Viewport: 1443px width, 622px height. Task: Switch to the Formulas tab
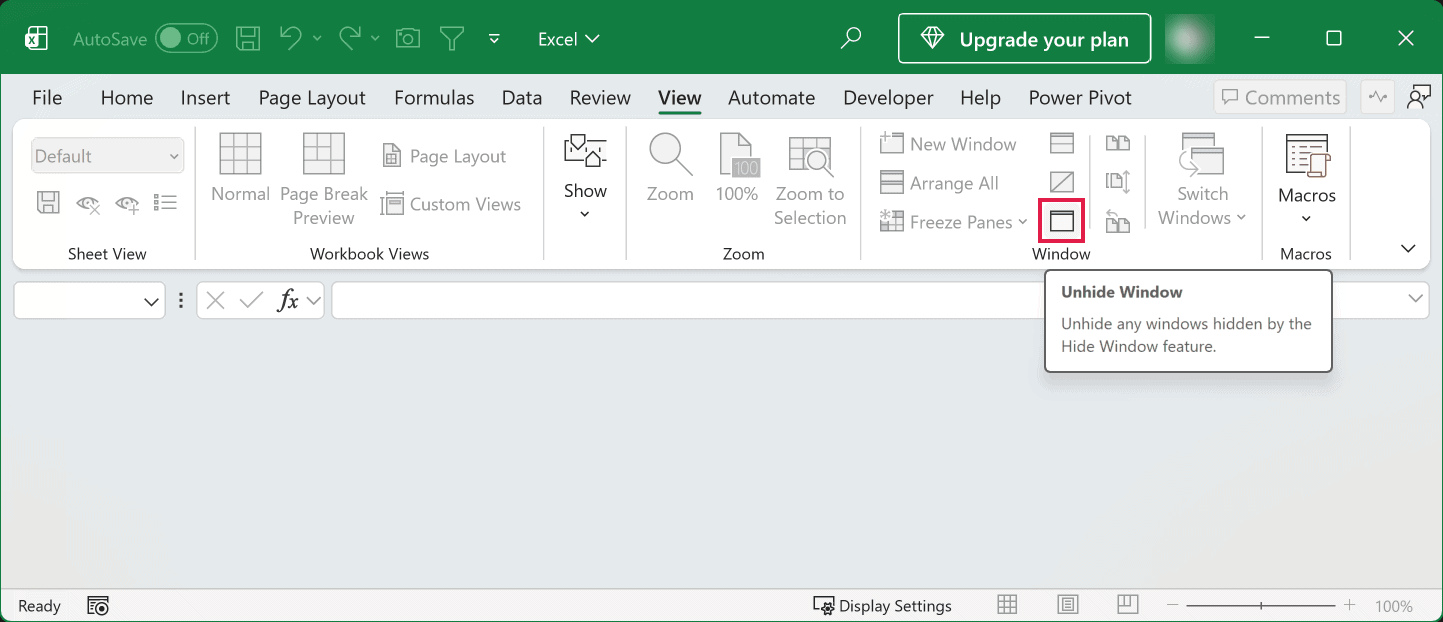[434, 97]
